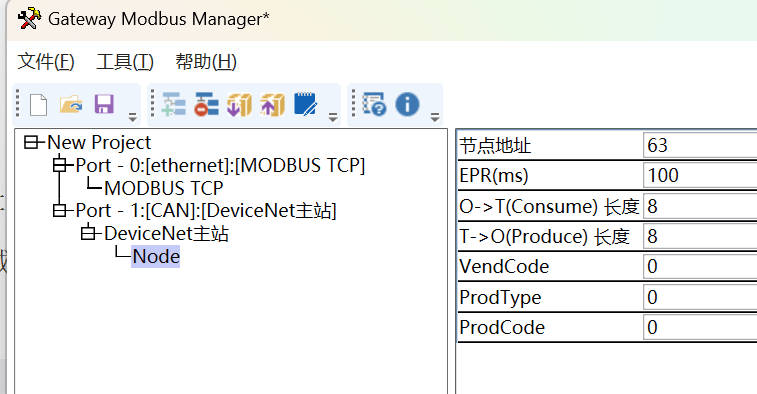Collapse the New Project tree root

31,142
